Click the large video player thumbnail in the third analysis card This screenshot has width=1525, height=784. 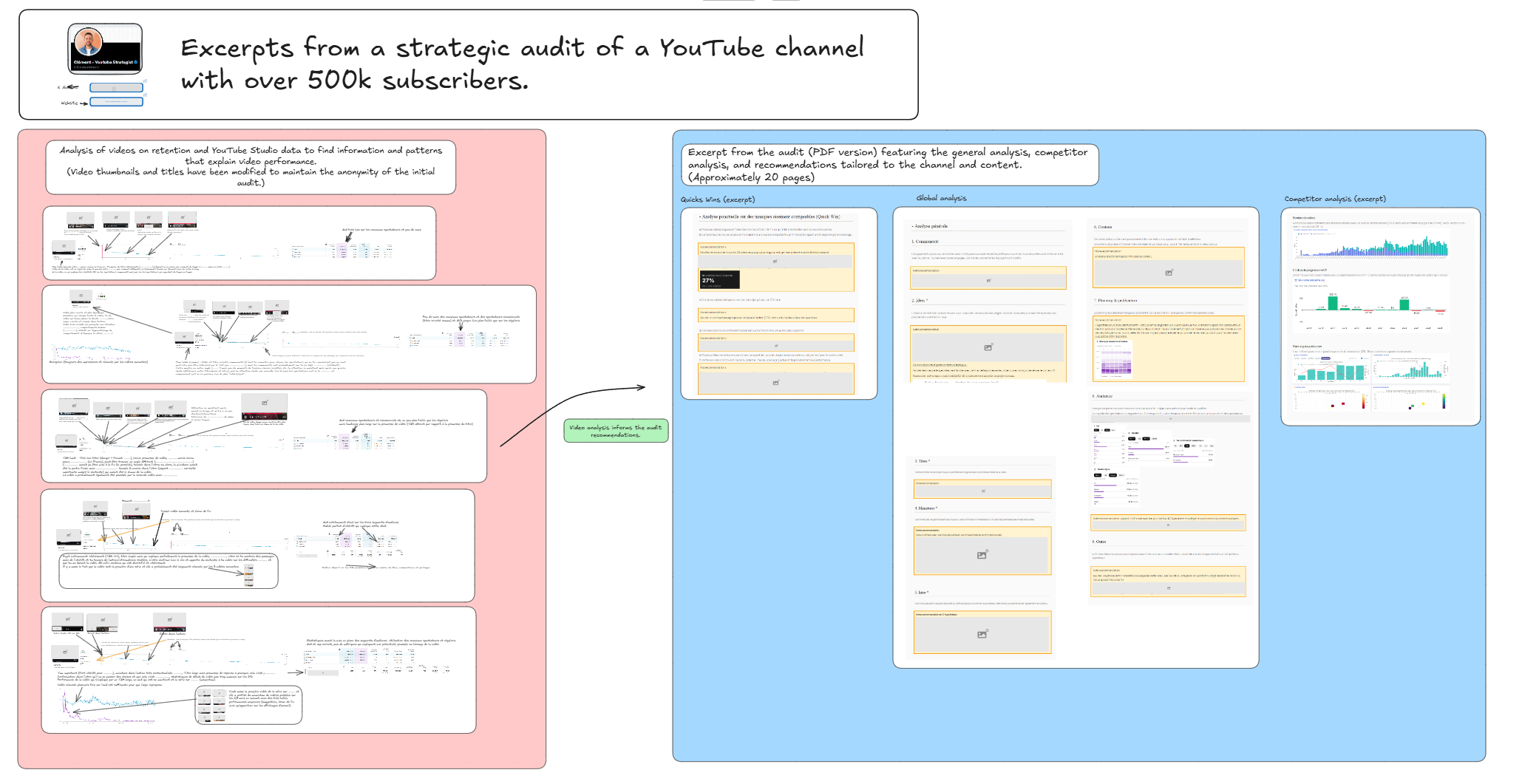click(264, 408)
